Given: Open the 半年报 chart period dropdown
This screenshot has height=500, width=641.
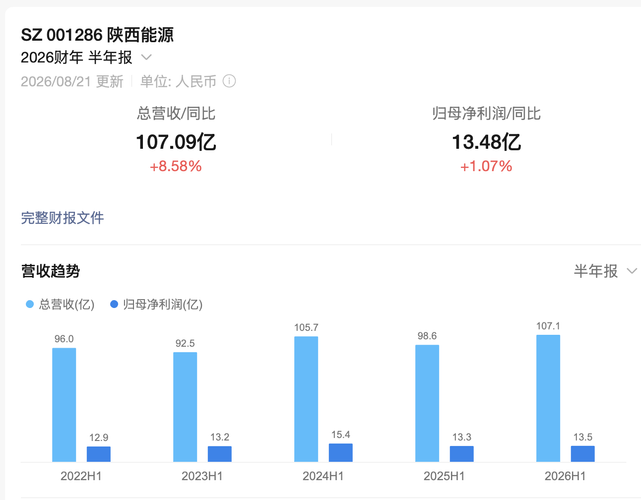Looking at the screenshot, I should [x=605, y=271].
